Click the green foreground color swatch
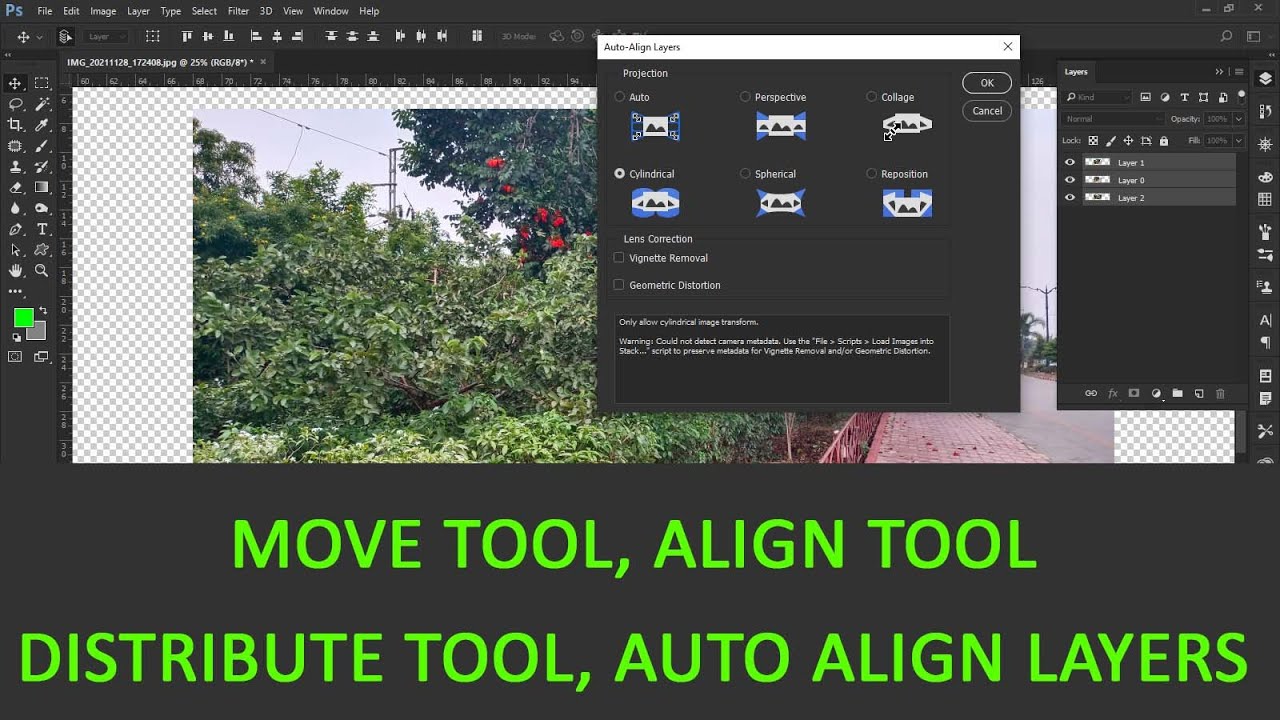 pyautogui.click(x=22, y=318)
